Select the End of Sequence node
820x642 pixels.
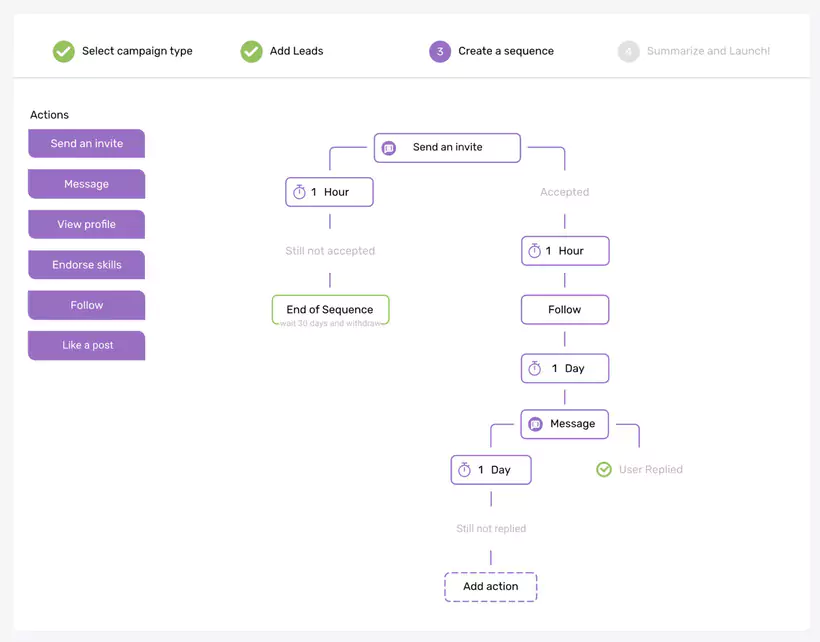pyautogui.click(x=330, y=310)
